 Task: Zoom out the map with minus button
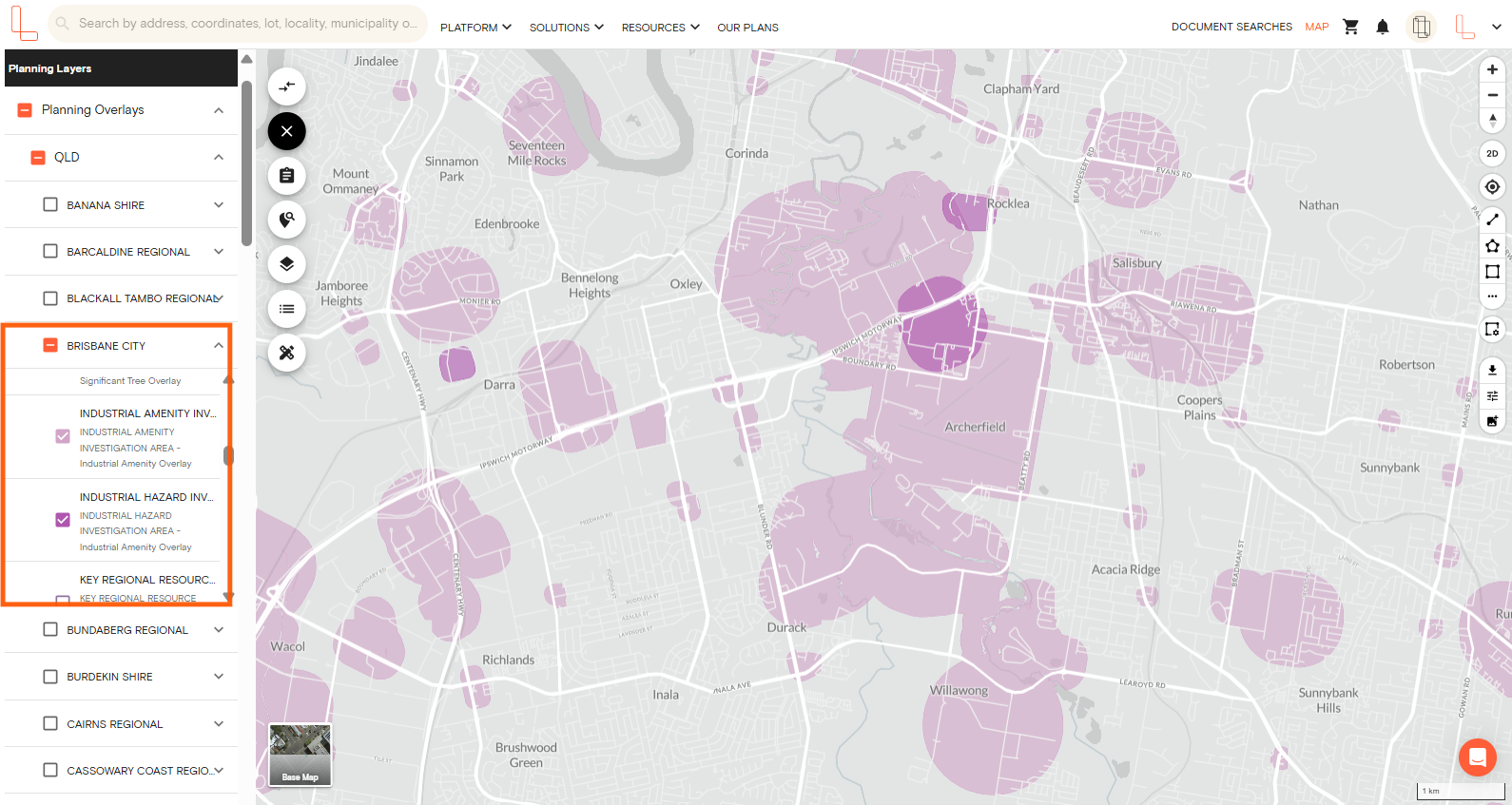click(1492, 95)
